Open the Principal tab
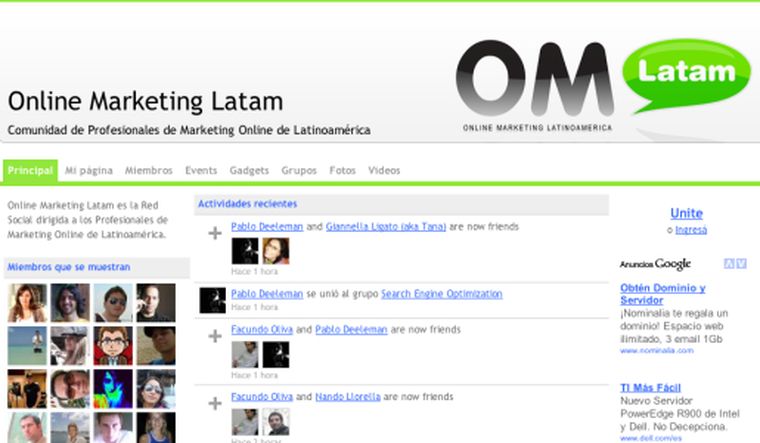 pos(30,171)
